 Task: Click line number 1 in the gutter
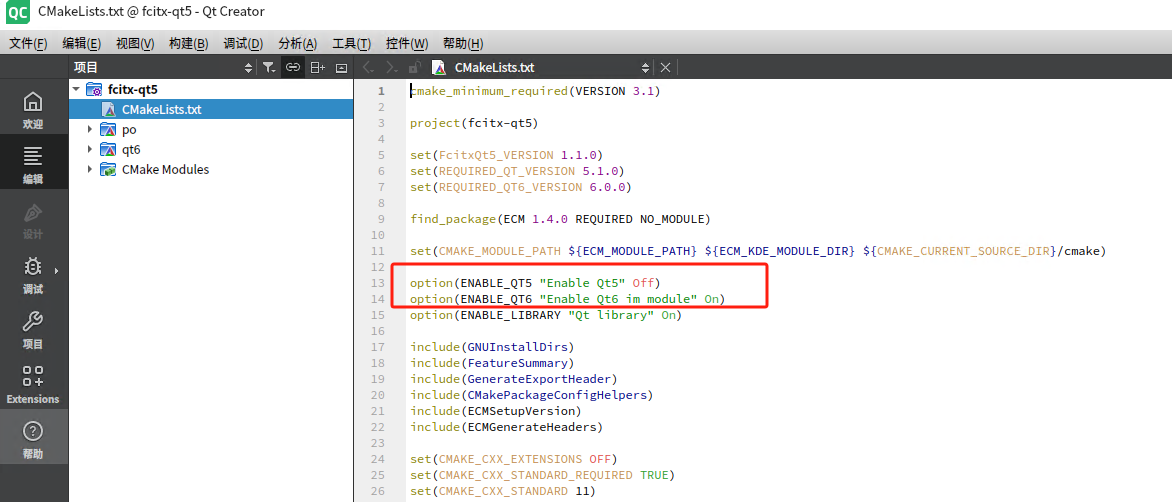[x=381, y=90]
